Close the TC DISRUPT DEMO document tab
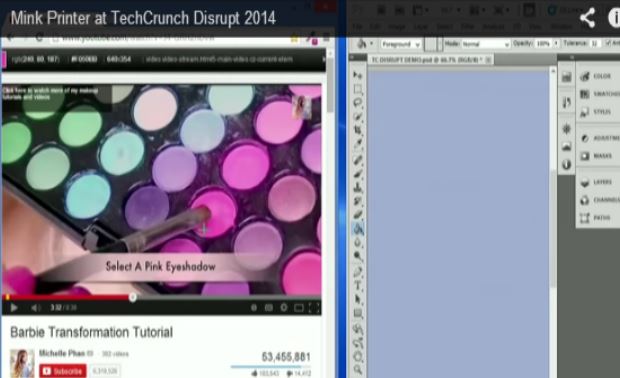The width and height of the screenshot is (620, 378). click(x=489, y=60)
